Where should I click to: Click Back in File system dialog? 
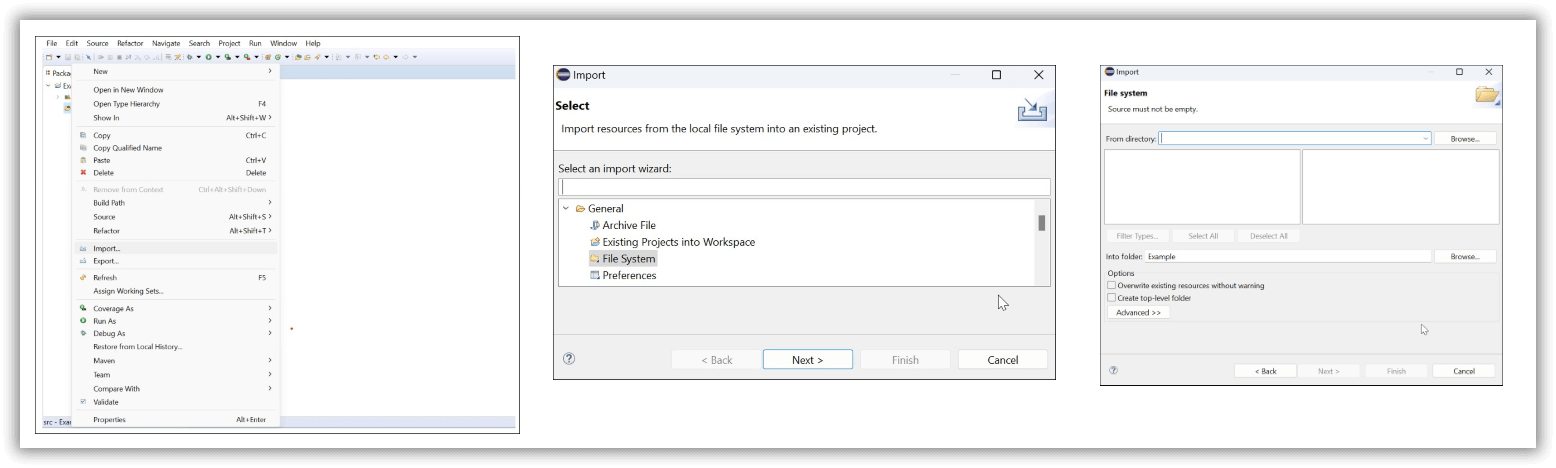coord(1266,371)
